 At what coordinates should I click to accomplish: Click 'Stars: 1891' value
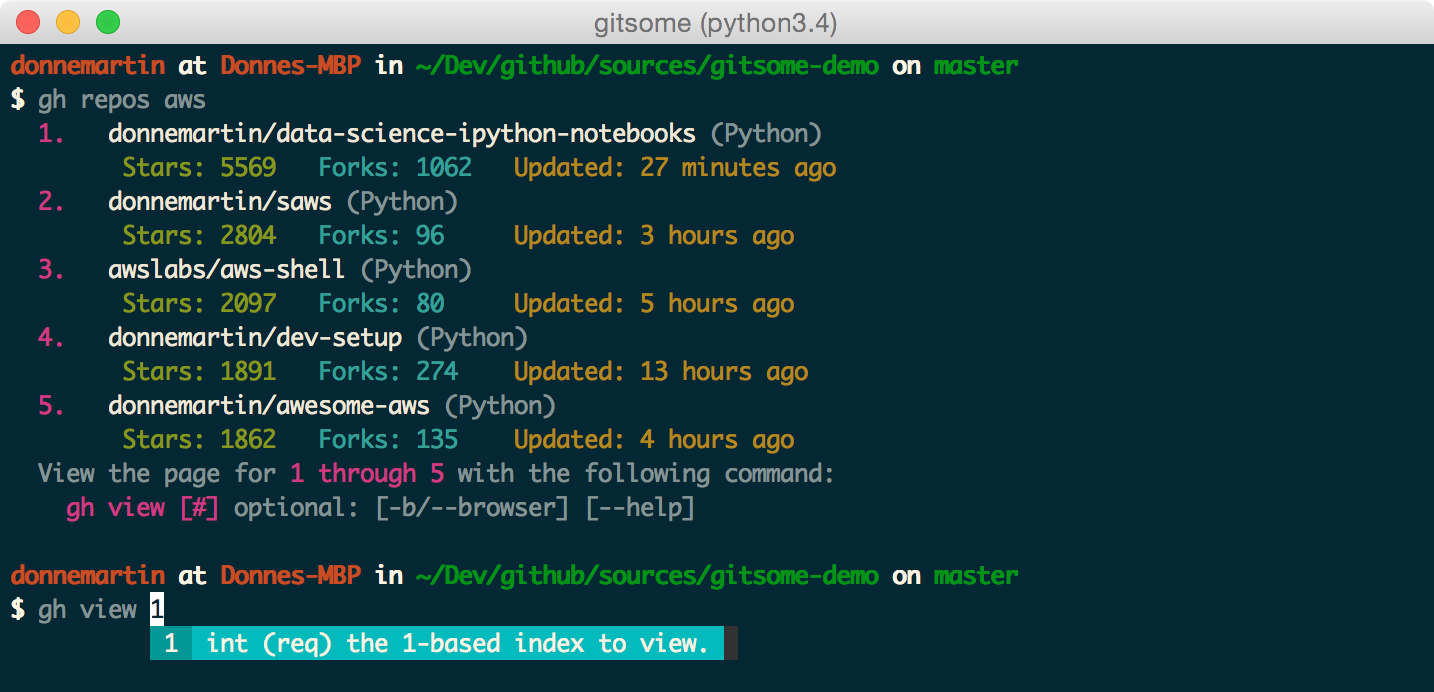coord(199,371)
